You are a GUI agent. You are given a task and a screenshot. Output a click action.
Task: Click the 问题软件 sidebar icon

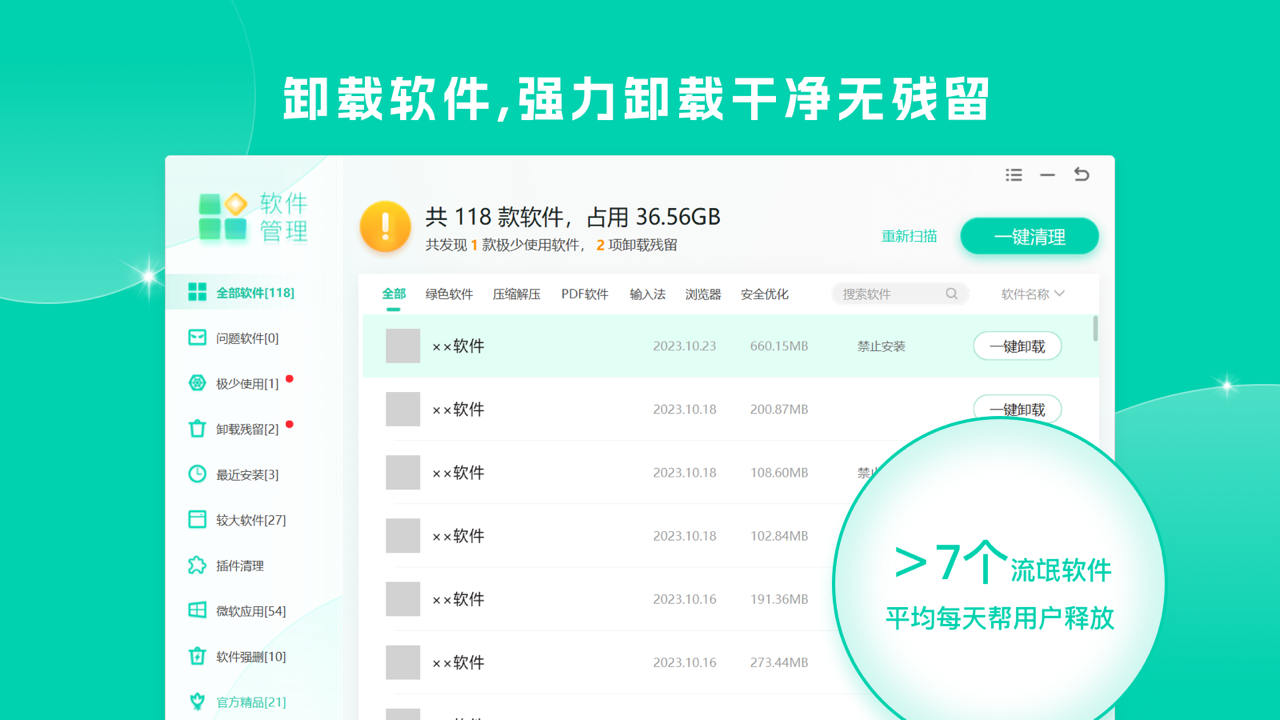197,338
